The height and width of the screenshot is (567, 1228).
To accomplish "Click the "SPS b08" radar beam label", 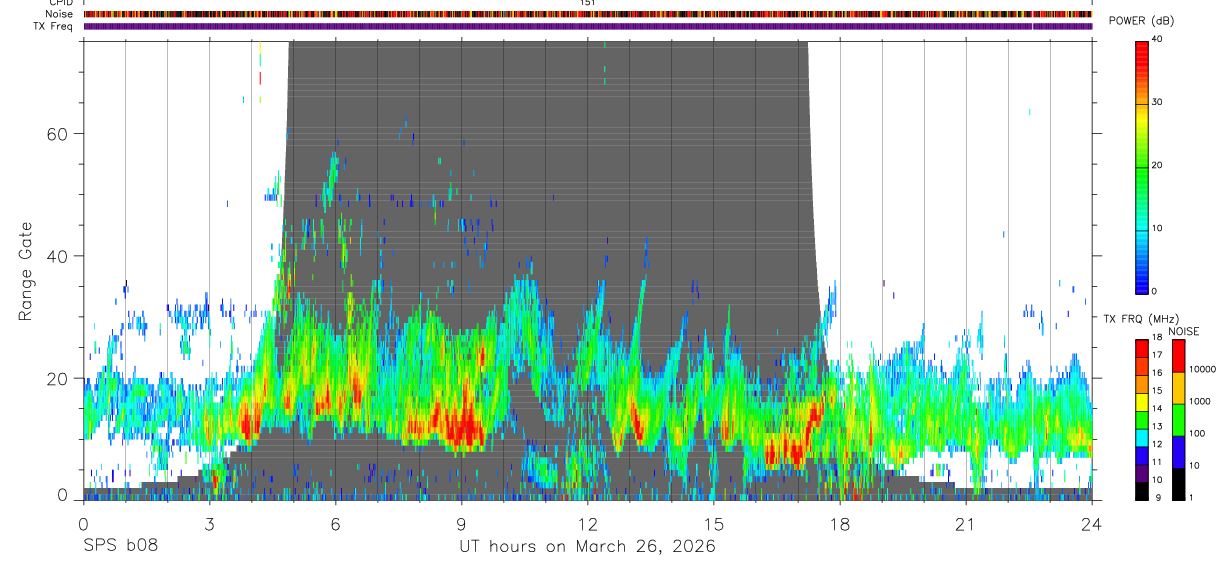I will pyautogui.click(x=120, y=546).
